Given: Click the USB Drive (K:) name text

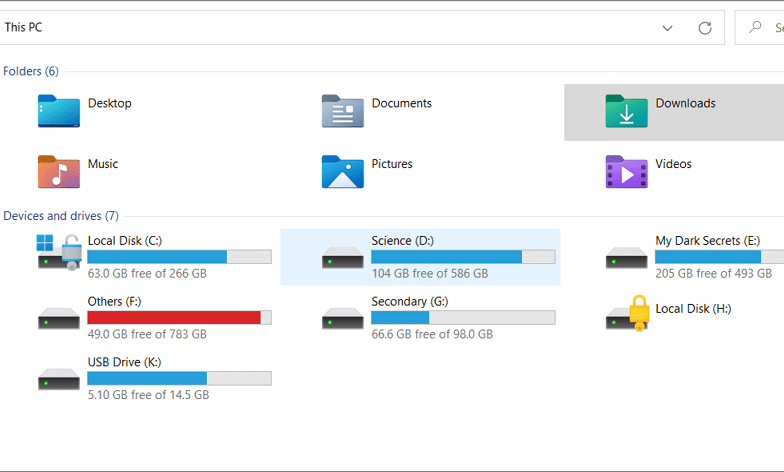Looking at the screenshot, I should point(124,362).
